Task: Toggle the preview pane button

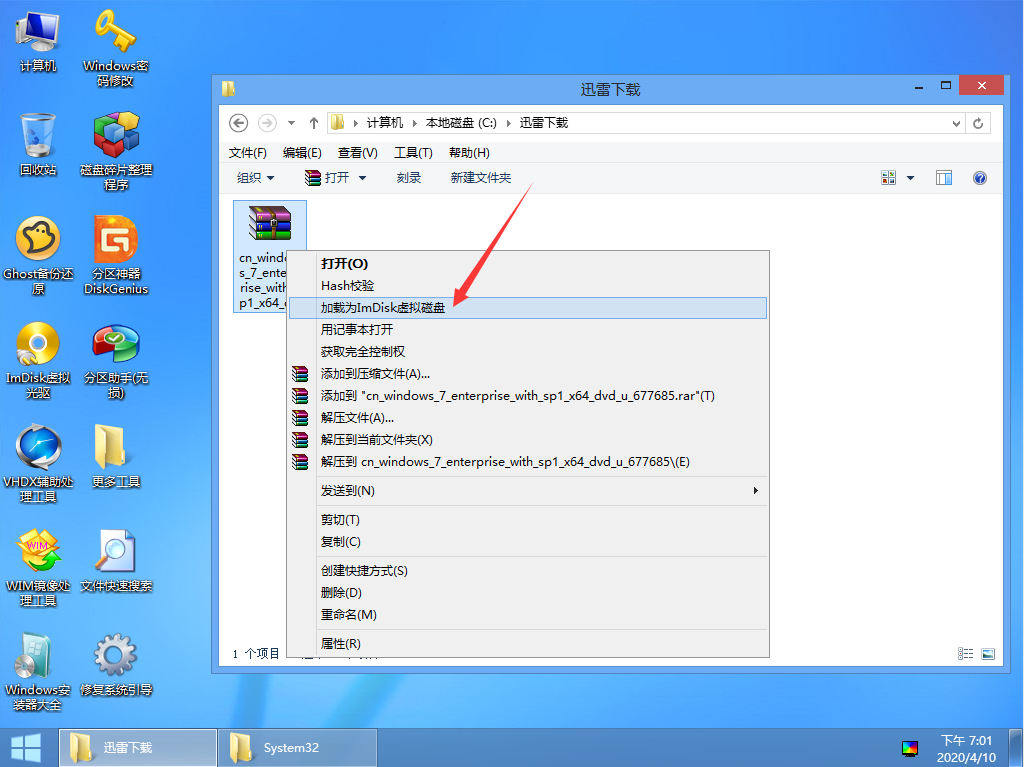Action: (944, 178)
